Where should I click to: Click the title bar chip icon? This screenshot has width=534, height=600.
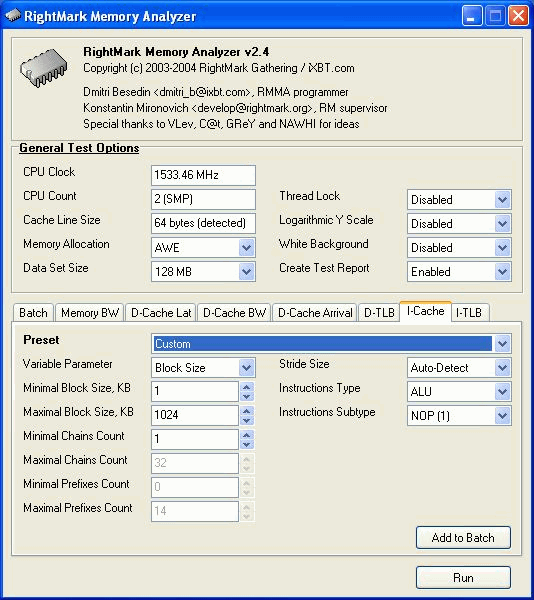(x=13, y=16)
